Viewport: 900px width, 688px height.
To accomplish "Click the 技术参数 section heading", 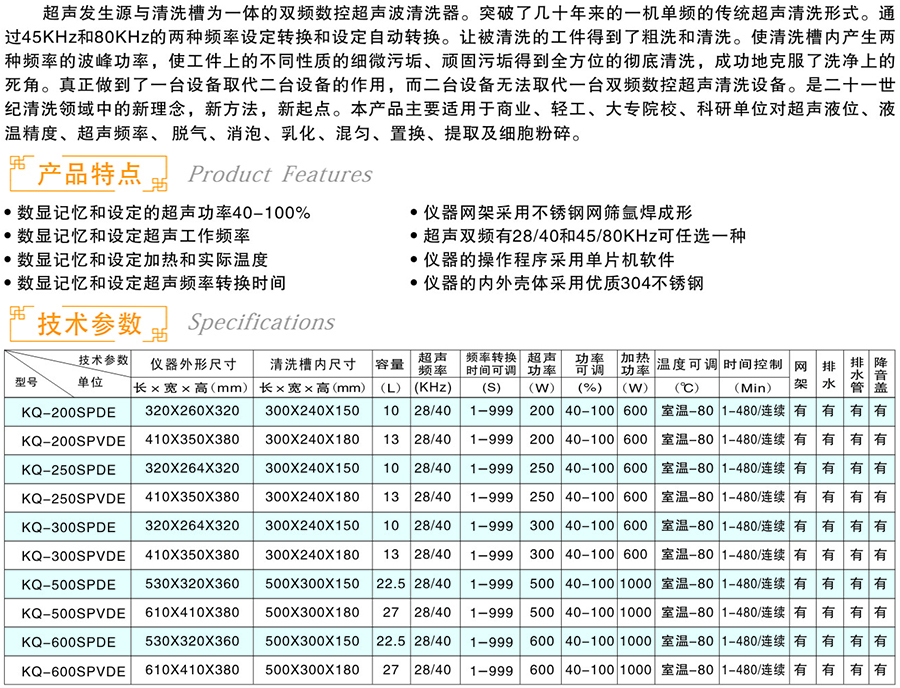I will [x=89, y=324].
